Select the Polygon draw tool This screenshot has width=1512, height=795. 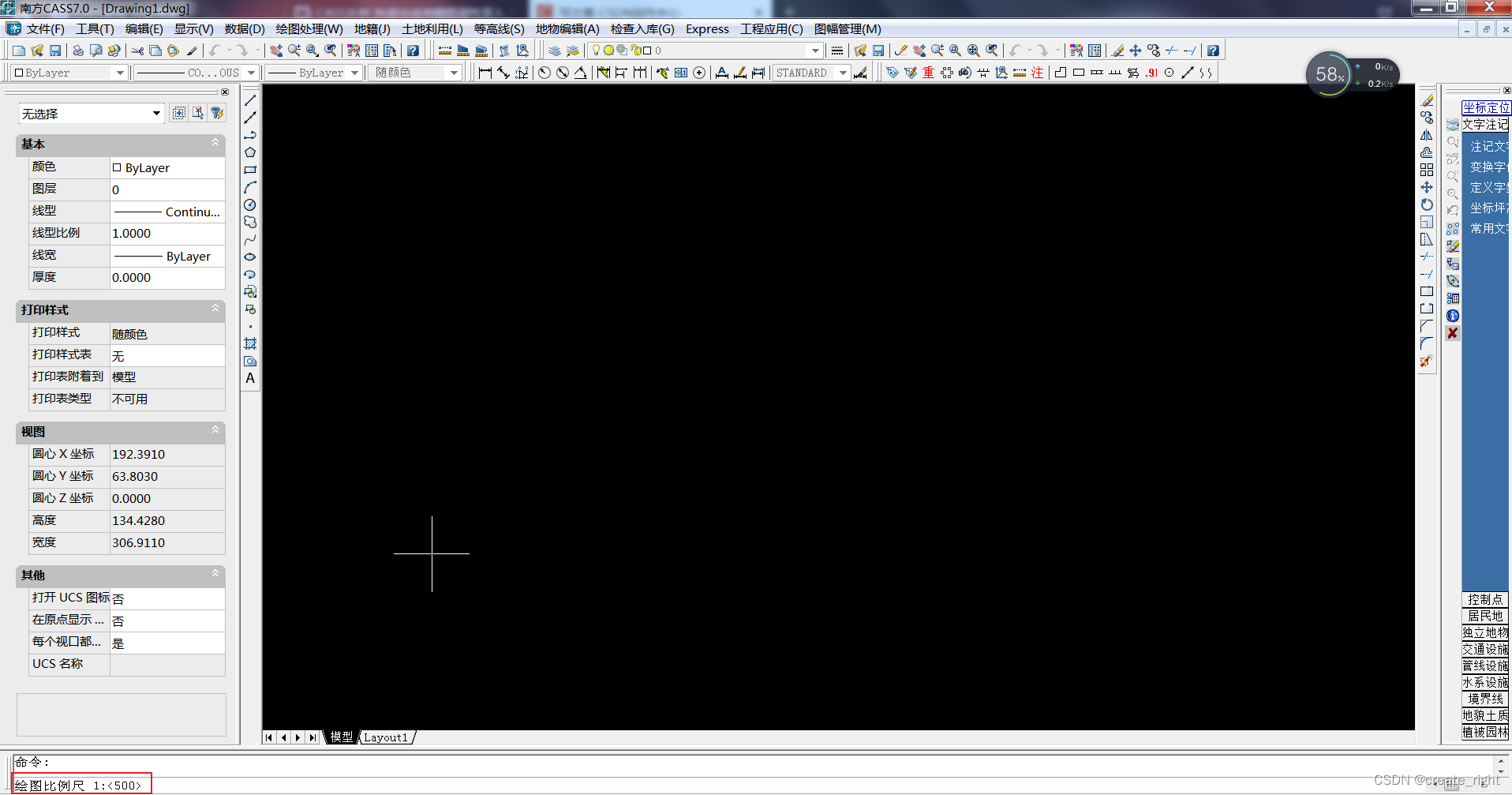pyautogui.click(x=250, y=152)
